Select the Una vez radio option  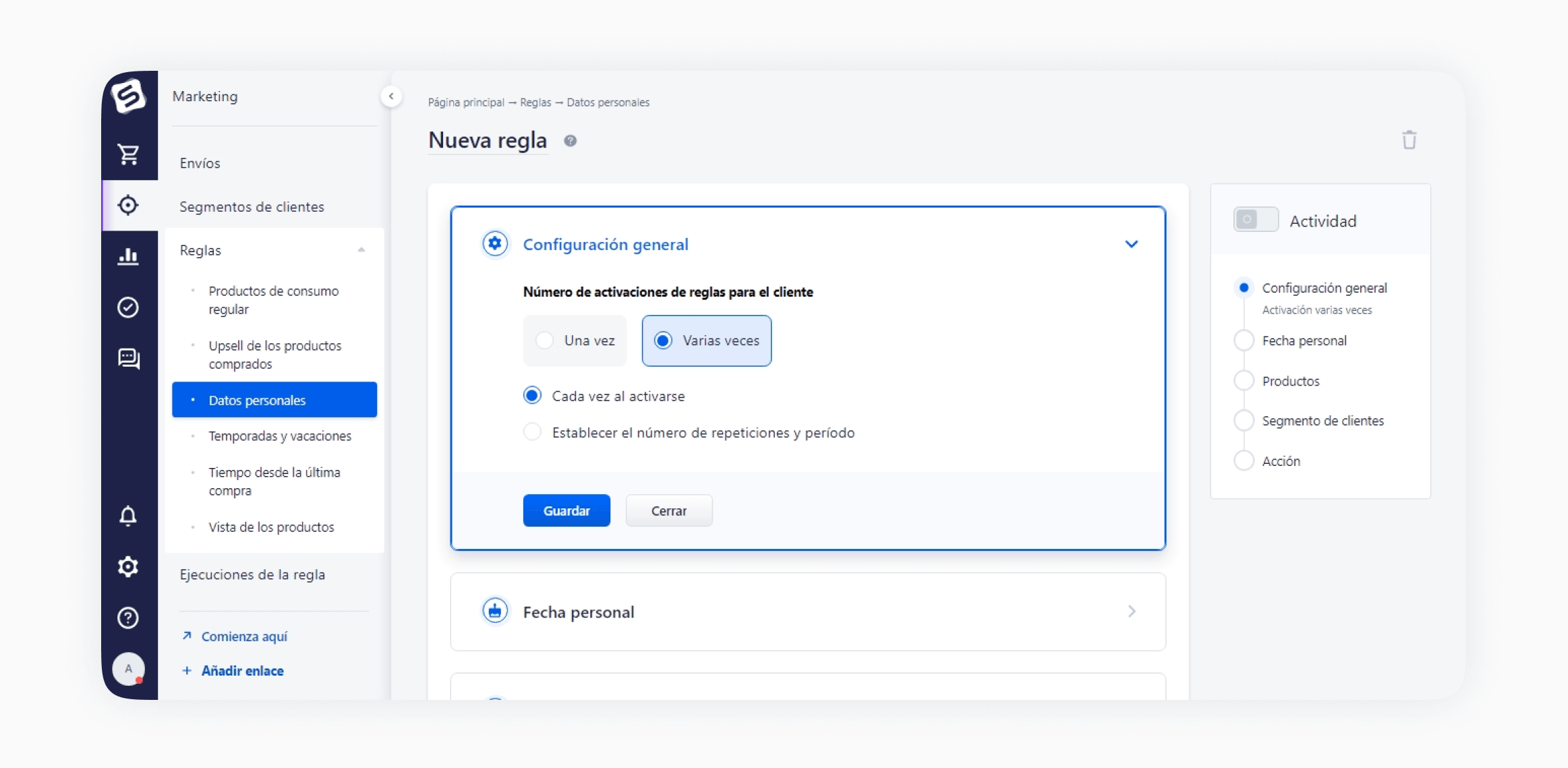point(545,341)
